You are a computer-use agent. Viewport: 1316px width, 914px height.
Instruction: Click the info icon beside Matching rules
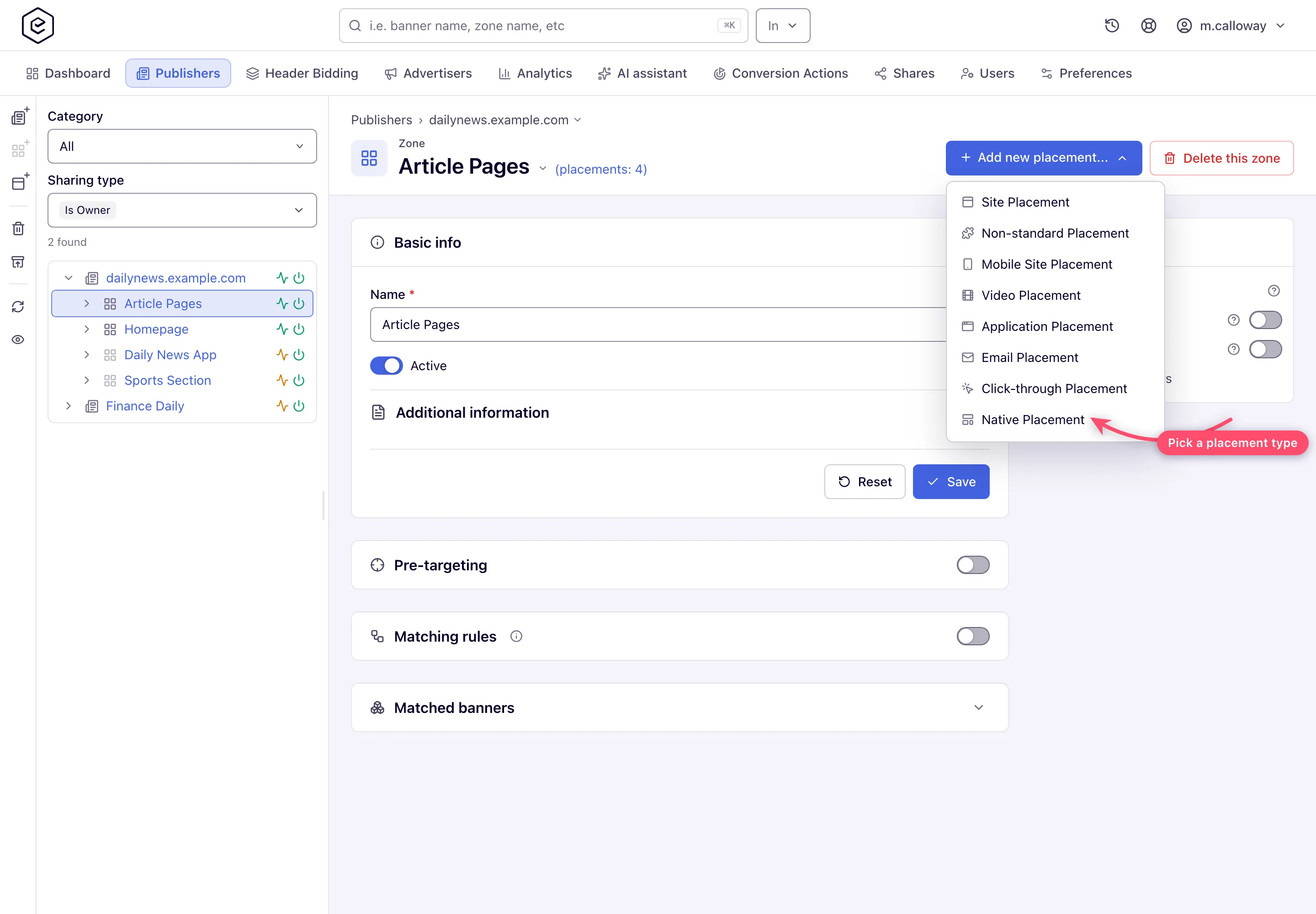point(516,636)
